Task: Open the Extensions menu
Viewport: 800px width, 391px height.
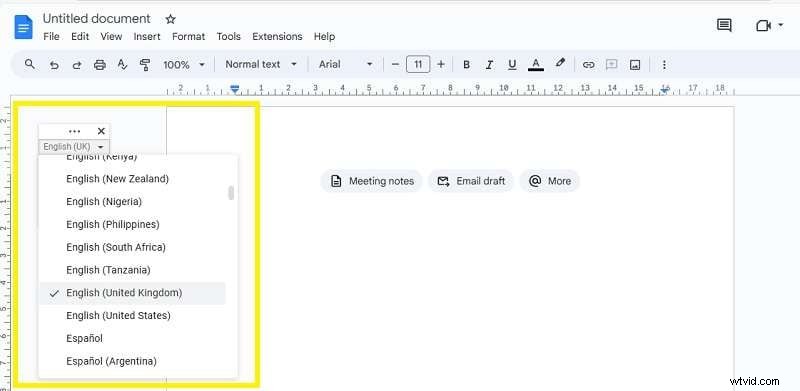Action: tap(277, 36)
